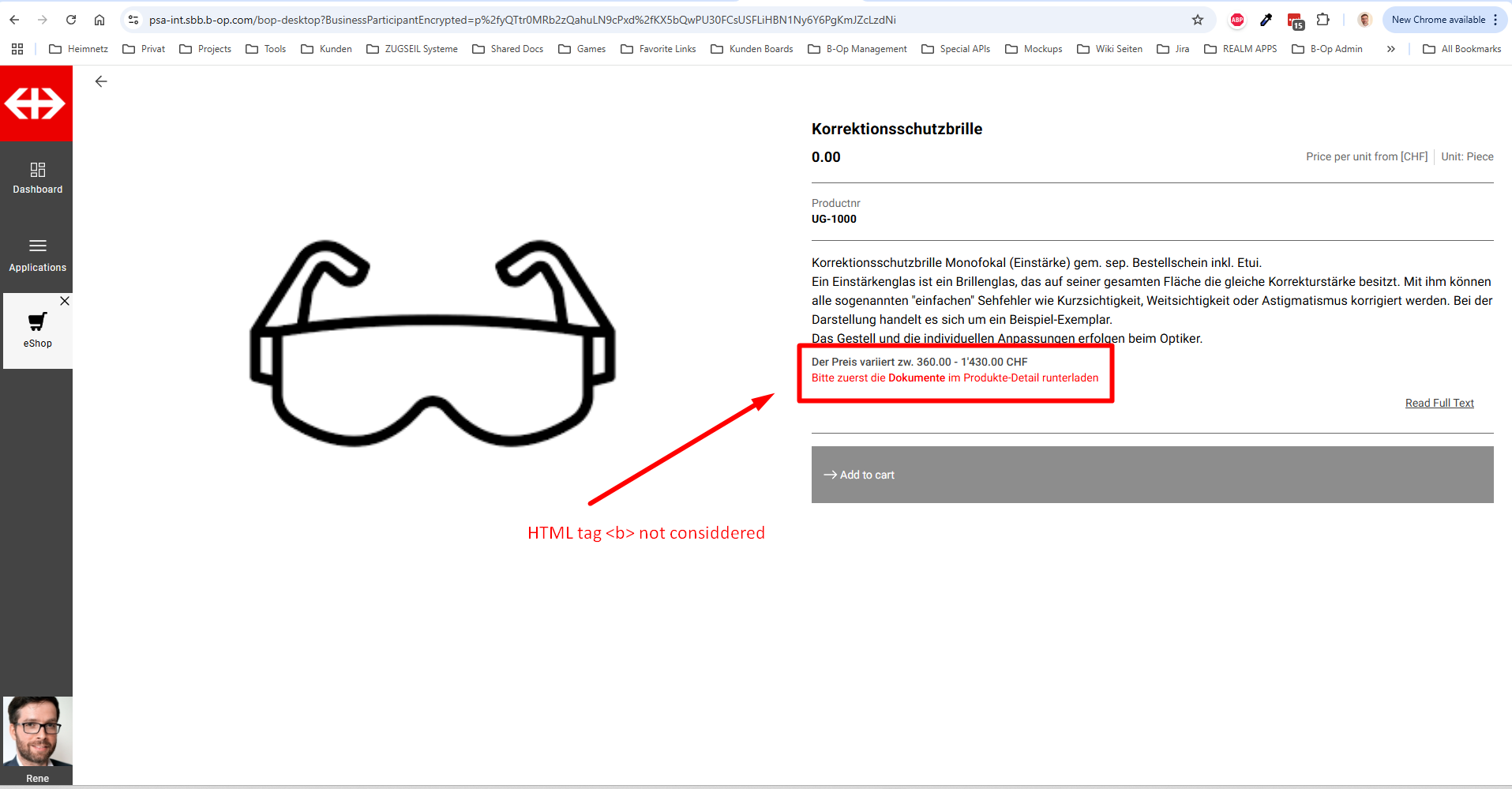The height and width of the screenshot is (789, 1512).
Task: Click the SBB logo in sidebar
Action: pos(36,103)
